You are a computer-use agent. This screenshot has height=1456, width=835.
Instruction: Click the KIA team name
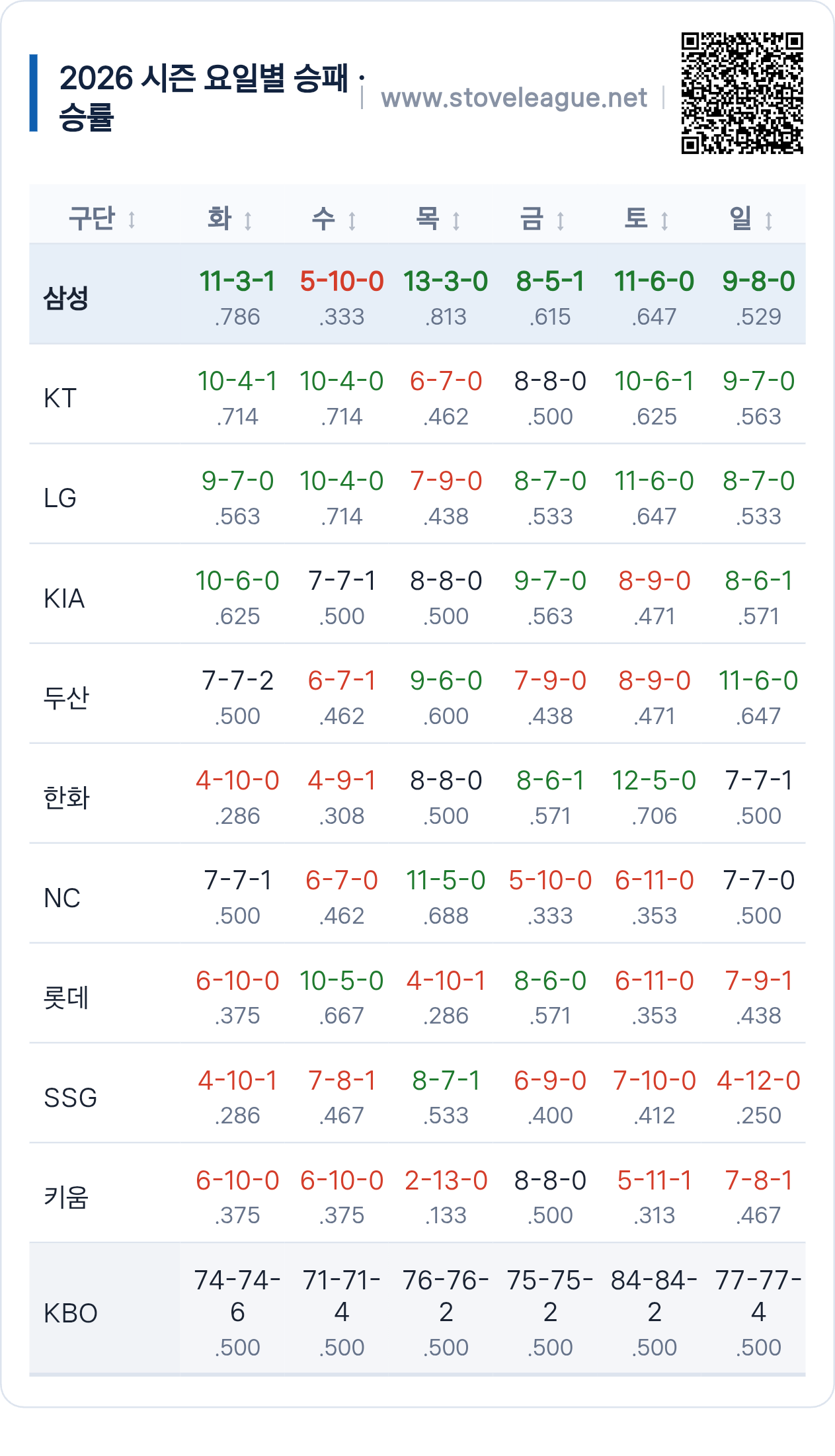tap(64, 598)
